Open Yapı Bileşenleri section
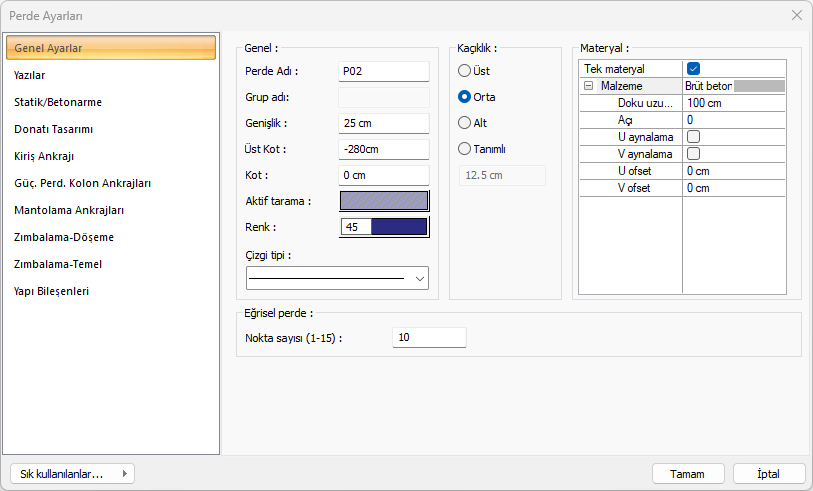The width and height of the screenshot is (813, 491). click(x=52, y=291)
